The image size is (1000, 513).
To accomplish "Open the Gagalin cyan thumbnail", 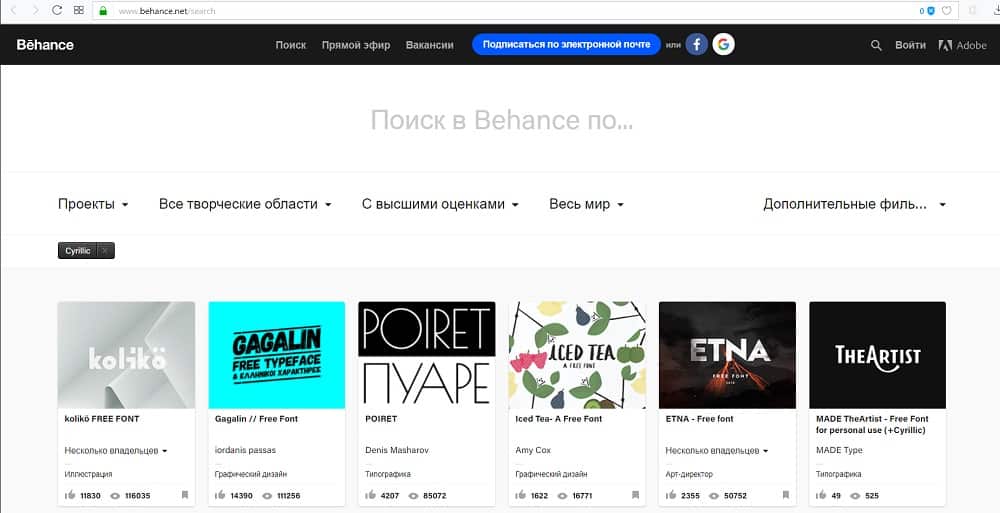I will pyautogui.click(x=277, y=355).
